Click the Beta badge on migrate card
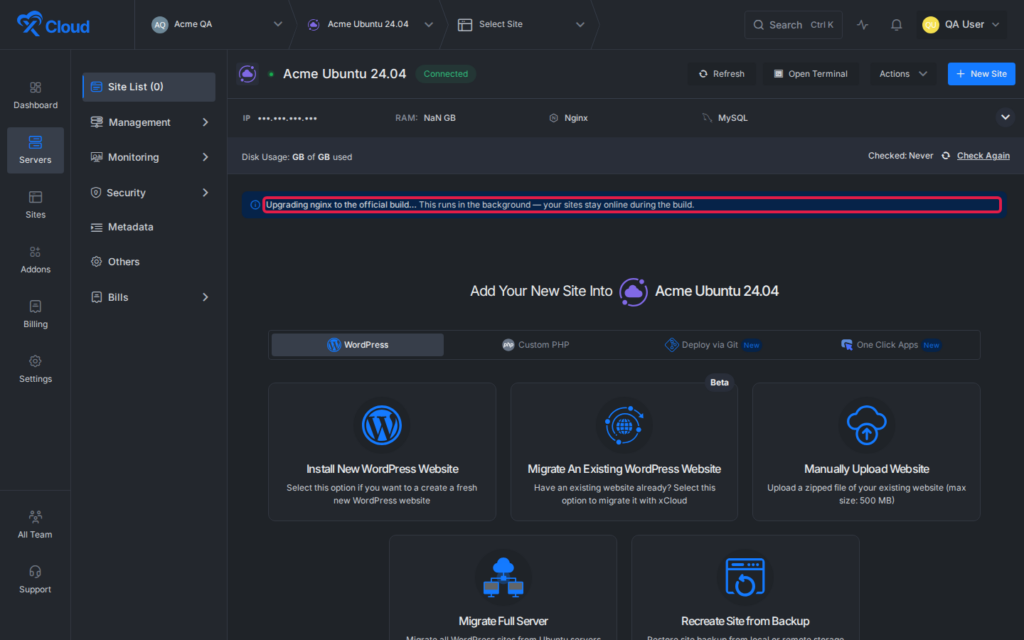The image size is (1024, 640). point(719,383)
